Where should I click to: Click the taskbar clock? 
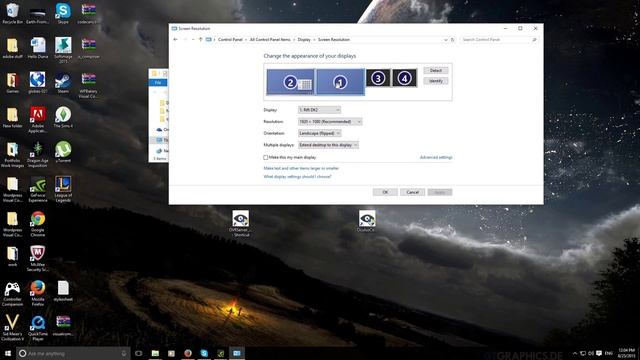(x=627, y=353)
